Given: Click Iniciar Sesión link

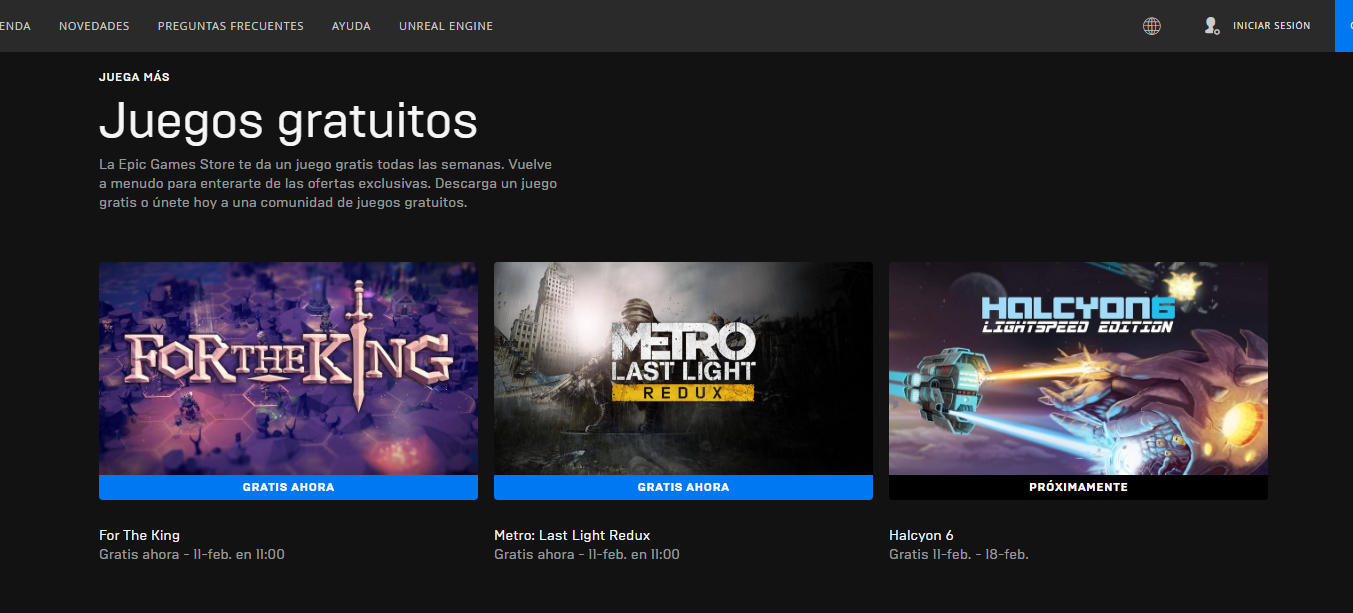Looking at the screenshot, I should (1271, 26).
